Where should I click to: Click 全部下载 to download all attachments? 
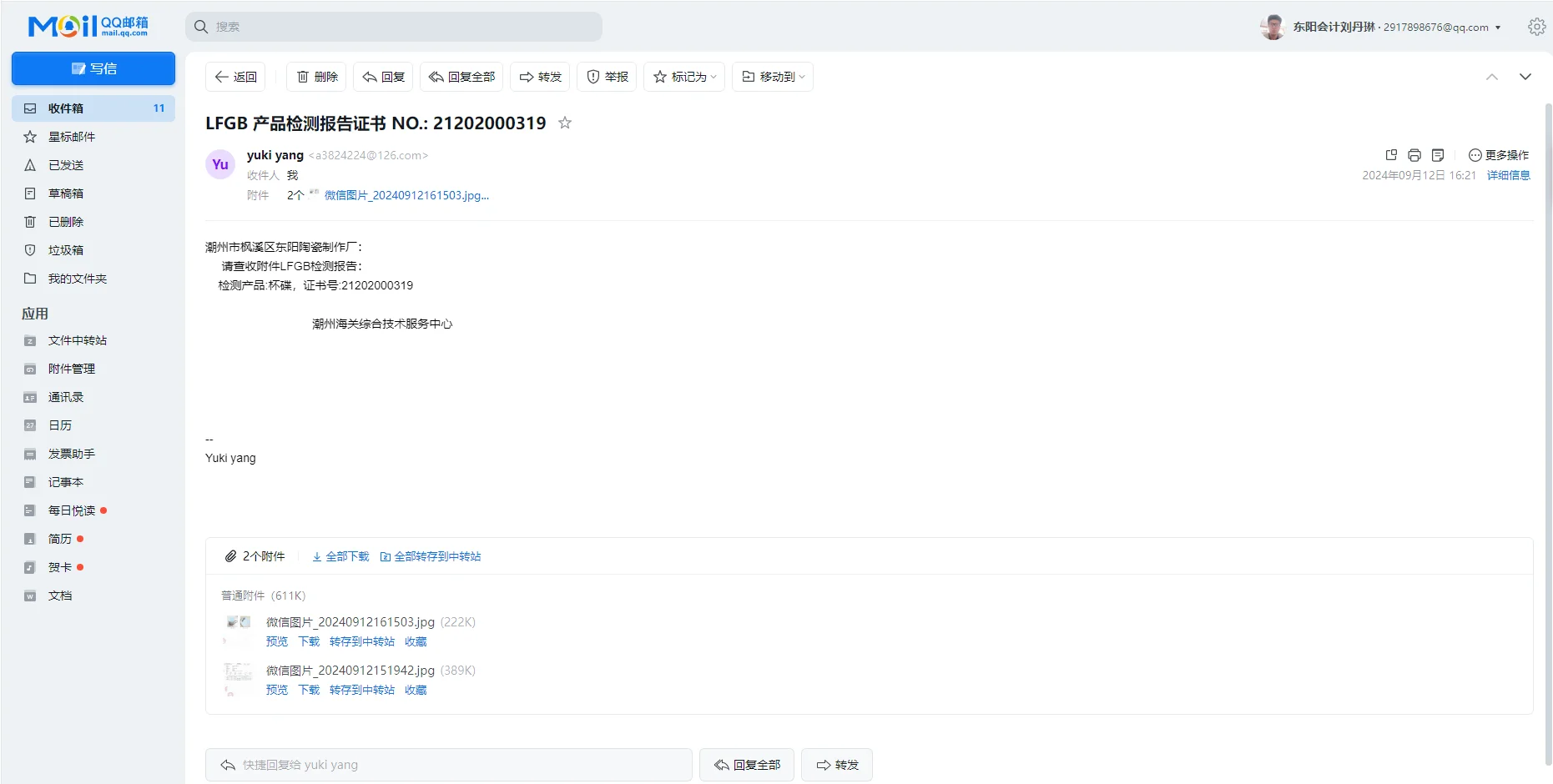tap(340, 556)
